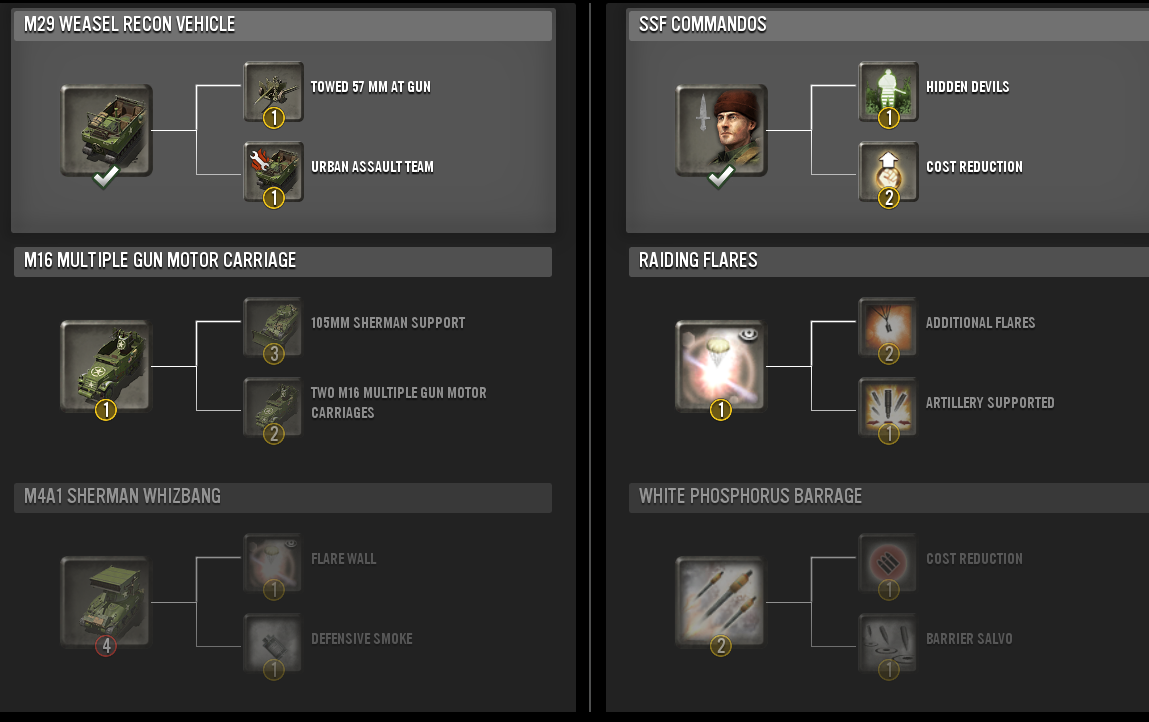1149x722 pixels.
Task: Click the White Phosphorus Cost Reduction label
Action: click(x=974, y=559)
